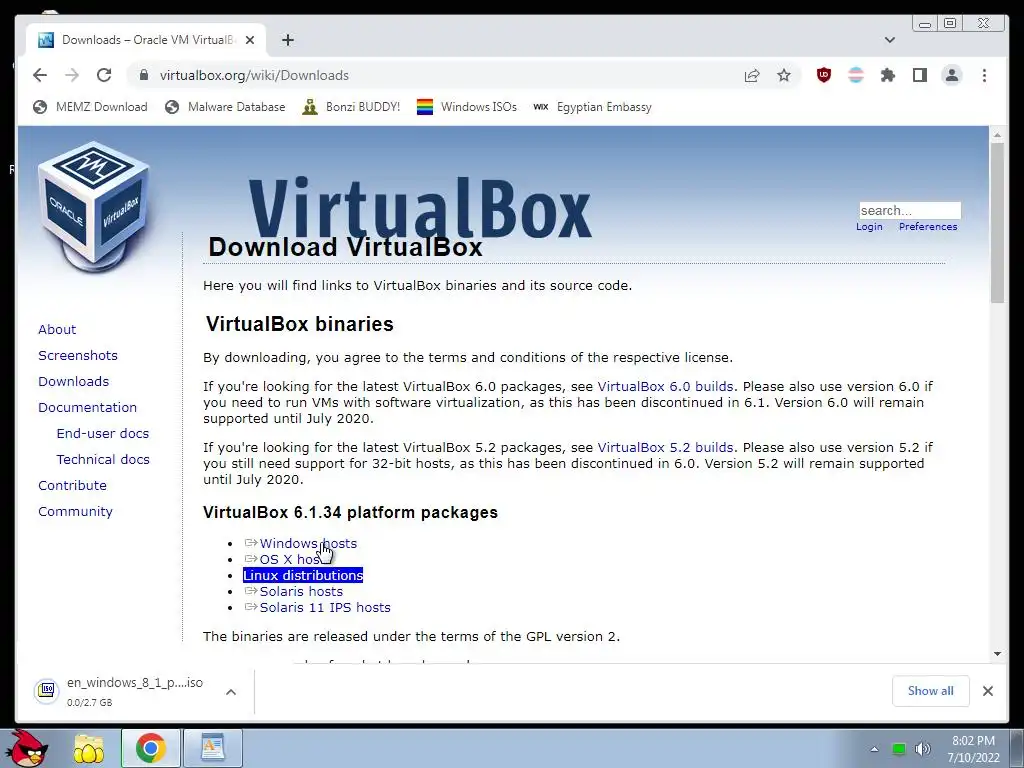Toggle the Chrome side panel
This screenshot has width=1024, height=768.
coord(920,75)
